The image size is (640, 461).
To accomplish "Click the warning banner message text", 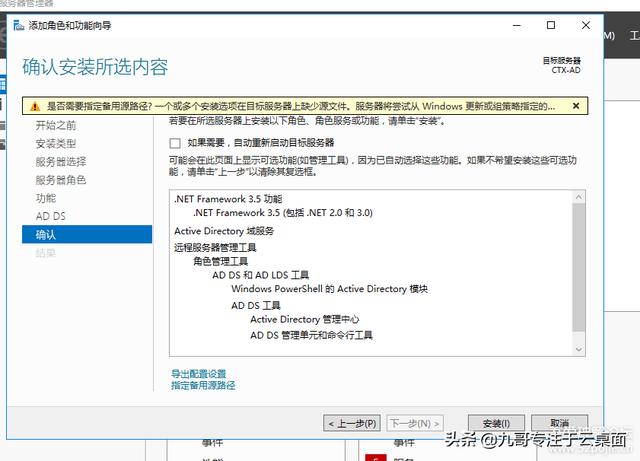I will tap(301, 107).
